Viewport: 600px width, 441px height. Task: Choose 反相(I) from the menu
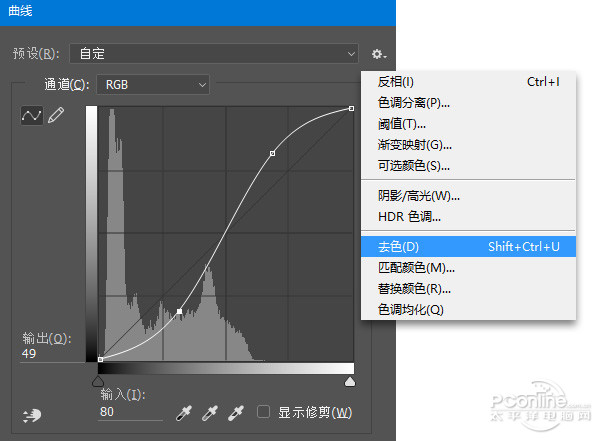[468, 82]
